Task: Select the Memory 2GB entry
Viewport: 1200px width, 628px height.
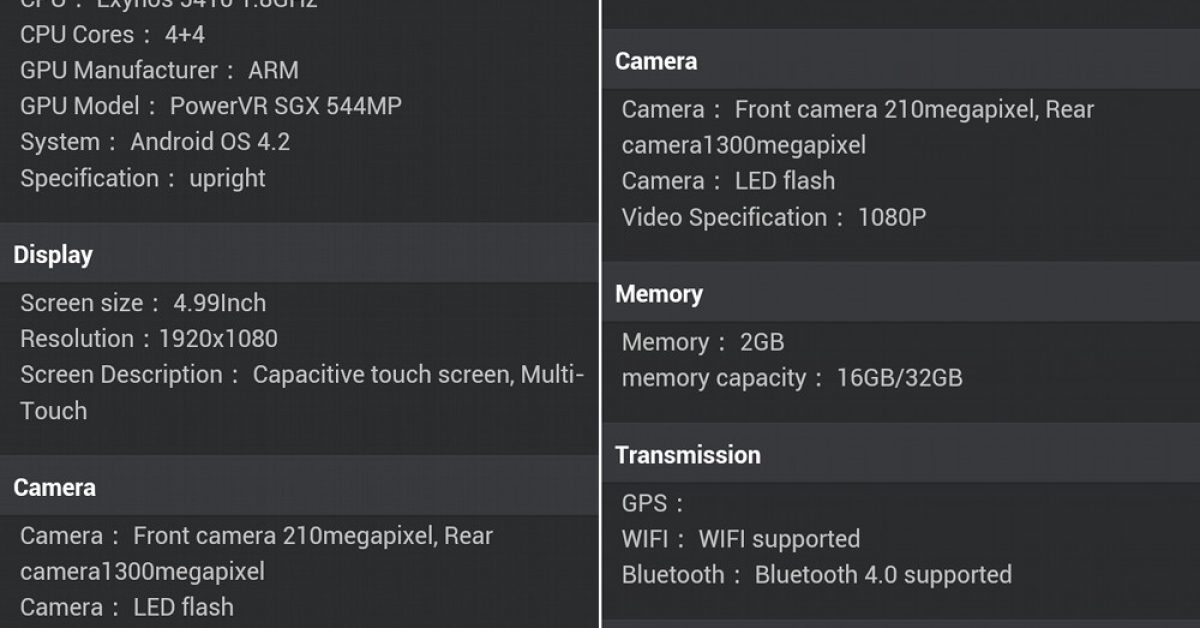Action: pyautogui.click(x=702, y=343)
